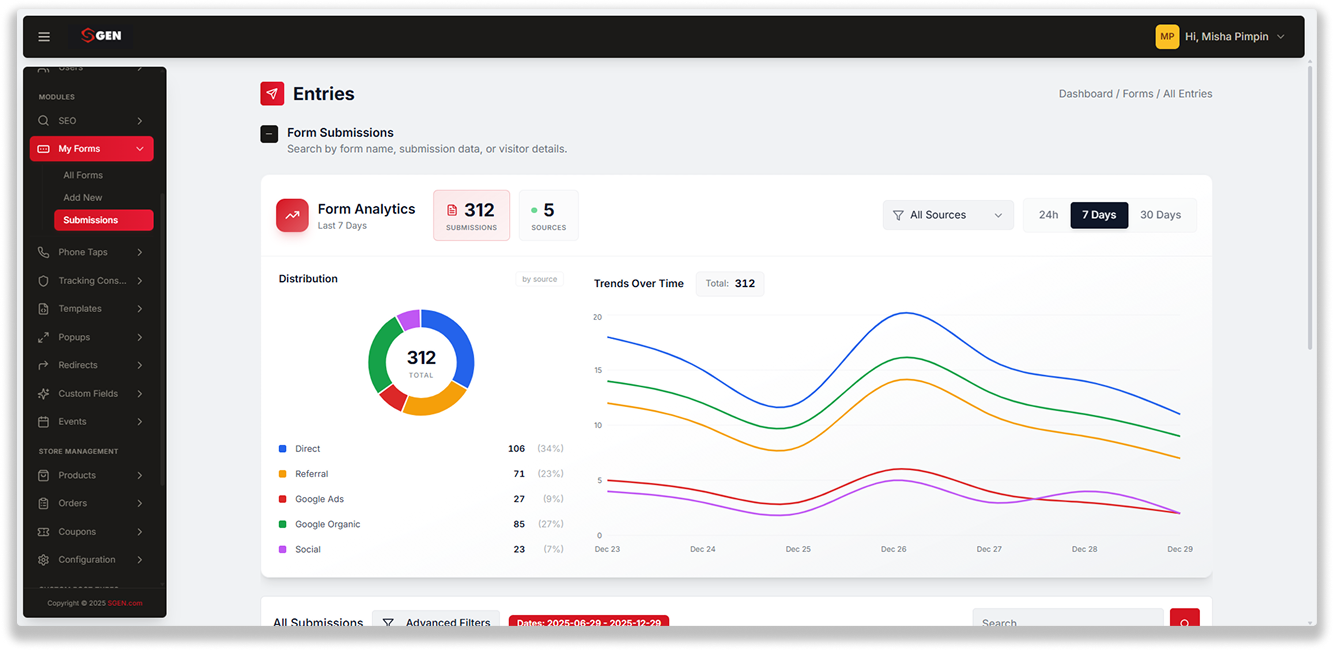Select the 24h time range
The width and height of the screenshot is (1334, 651).
coord(1048,215)
